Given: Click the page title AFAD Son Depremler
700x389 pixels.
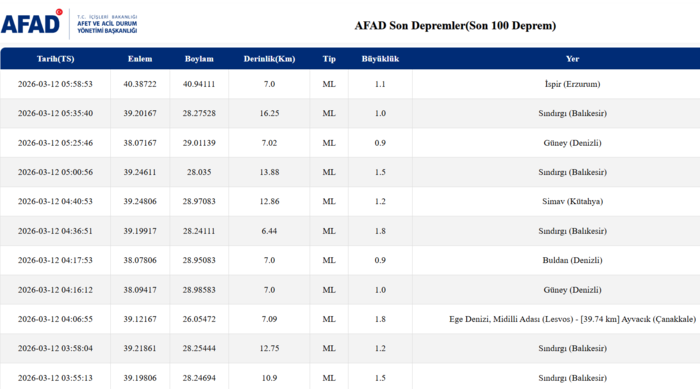Looking at the screenshot, I should tap(455, 25).
